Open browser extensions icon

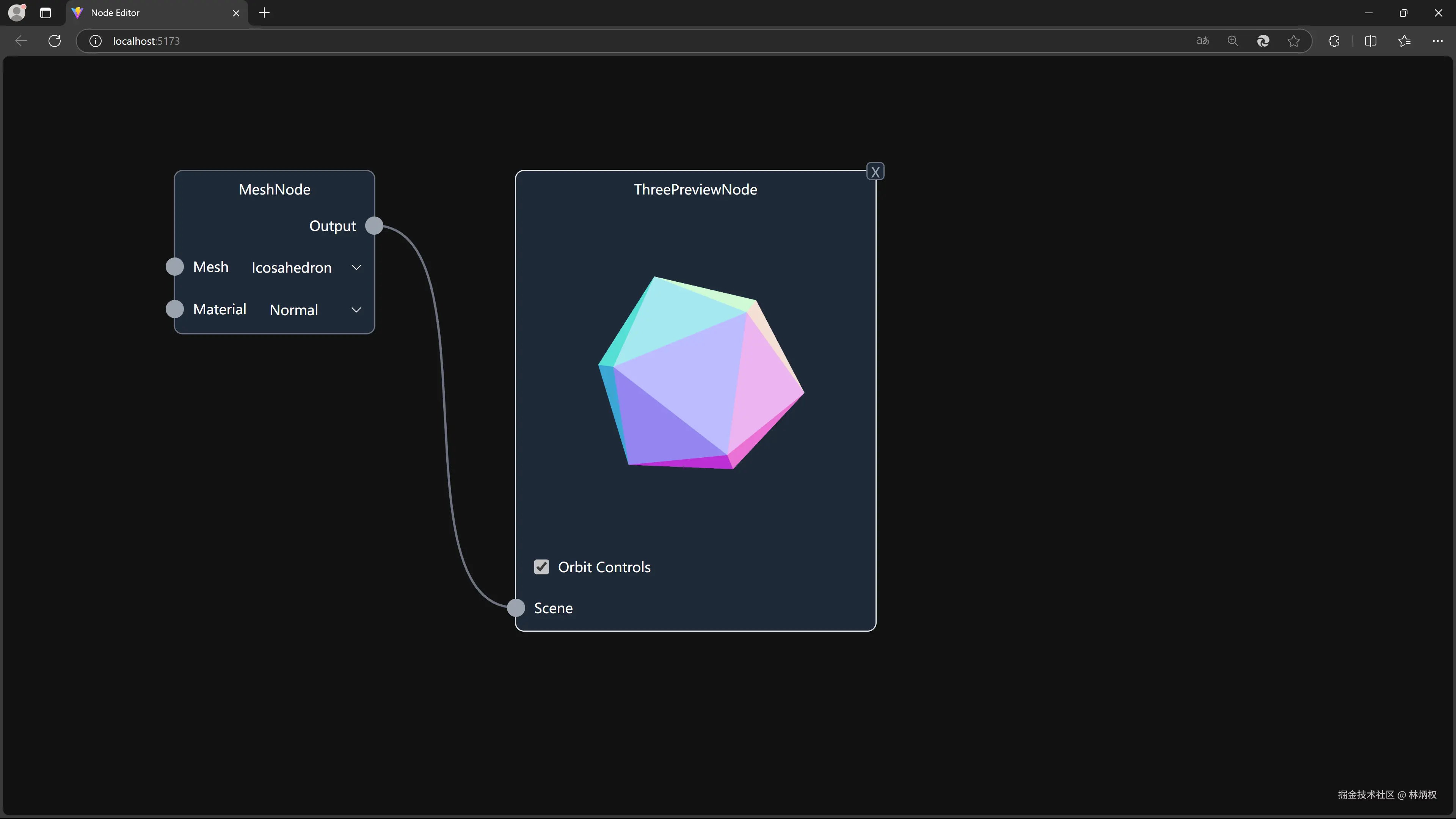click(1334, 41)
